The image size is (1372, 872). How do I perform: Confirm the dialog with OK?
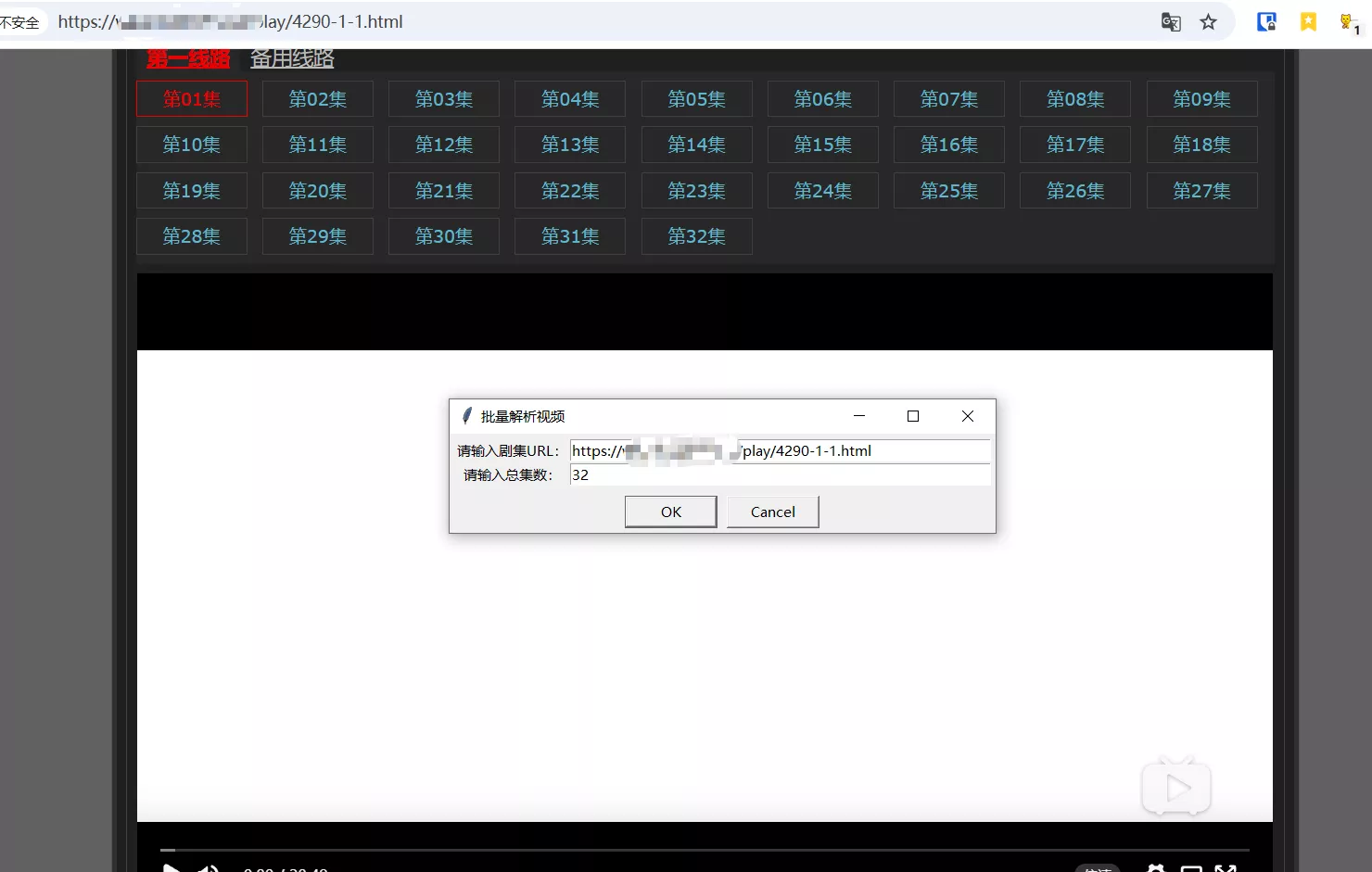671,512
